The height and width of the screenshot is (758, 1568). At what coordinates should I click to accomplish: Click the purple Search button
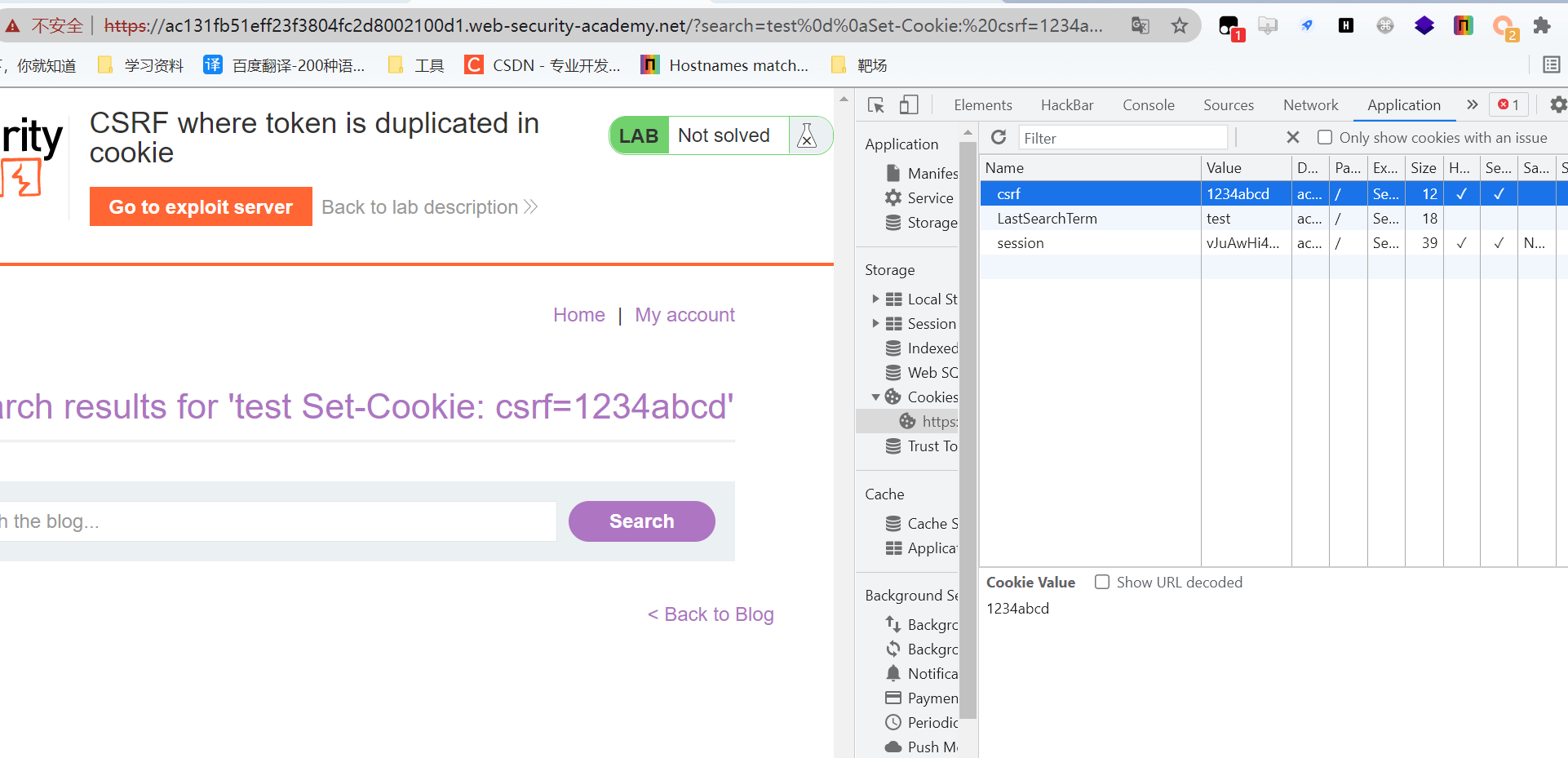pos(642,521)
